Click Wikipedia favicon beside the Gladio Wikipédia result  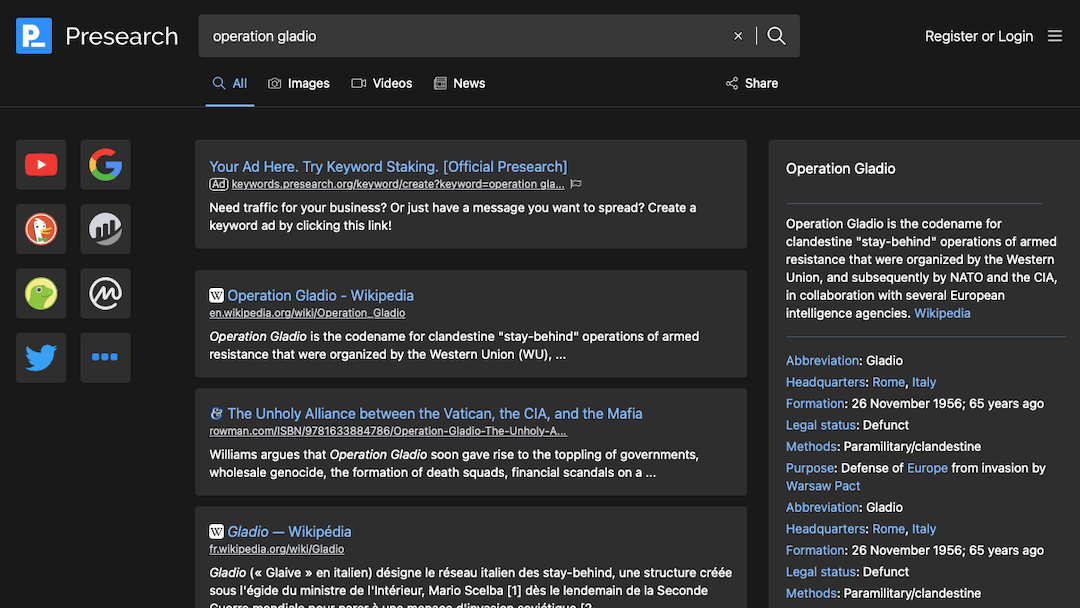tap(216, 532)
